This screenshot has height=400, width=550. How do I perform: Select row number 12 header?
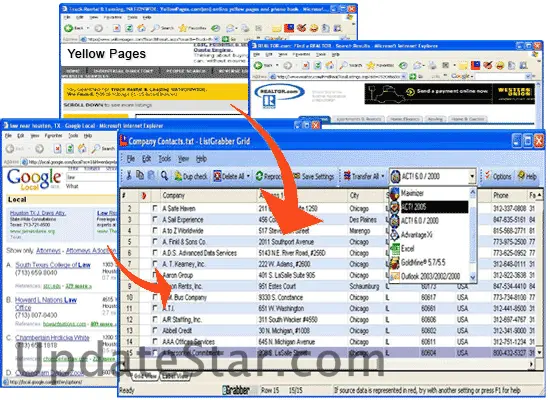pos(129,319)
